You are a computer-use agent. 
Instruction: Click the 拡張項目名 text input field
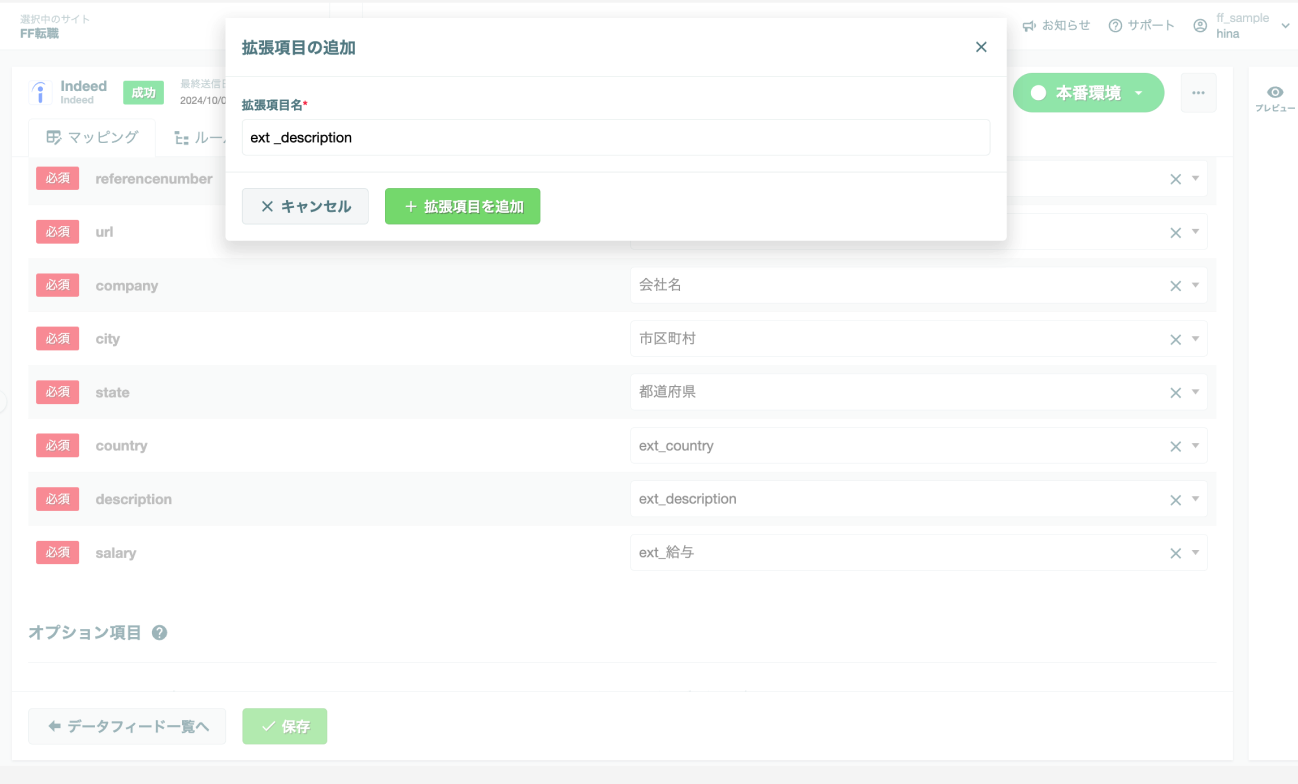tap(614, 138)
